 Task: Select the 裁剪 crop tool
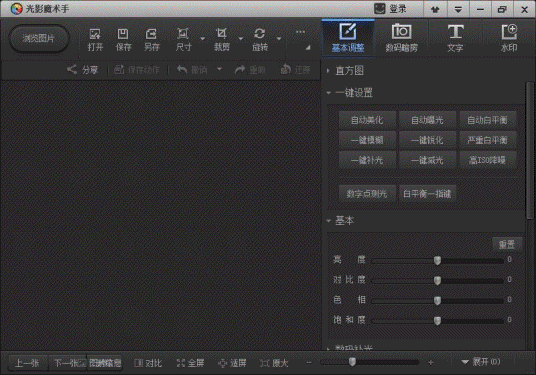[222, 39]
